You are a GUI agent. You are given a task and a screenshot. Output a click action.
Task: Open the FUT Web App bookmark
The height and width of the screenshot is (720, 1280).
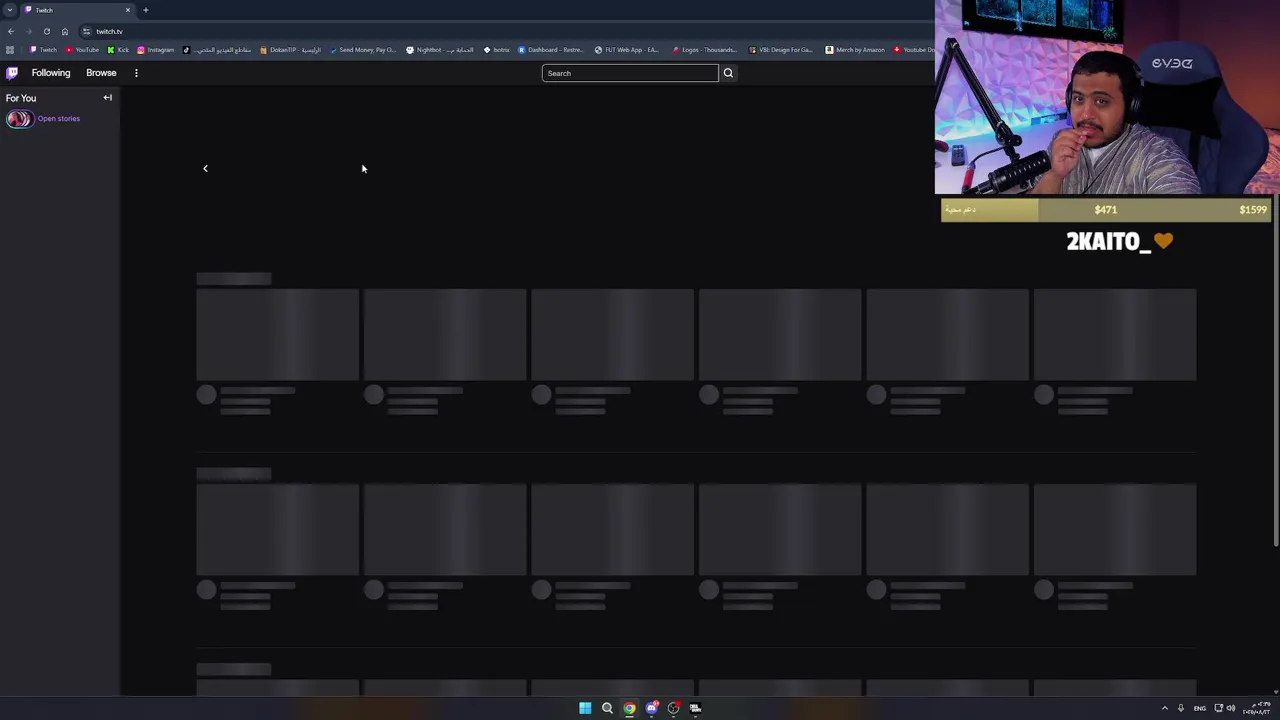626,50
